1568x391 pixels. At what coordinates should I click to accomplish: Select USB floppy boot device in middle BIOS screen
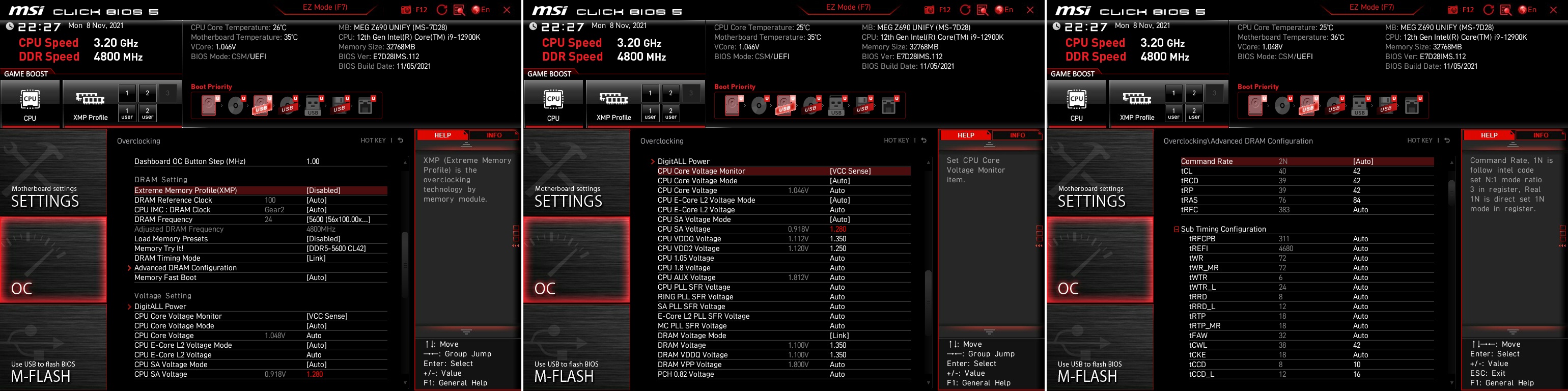(x=863, y=105)
